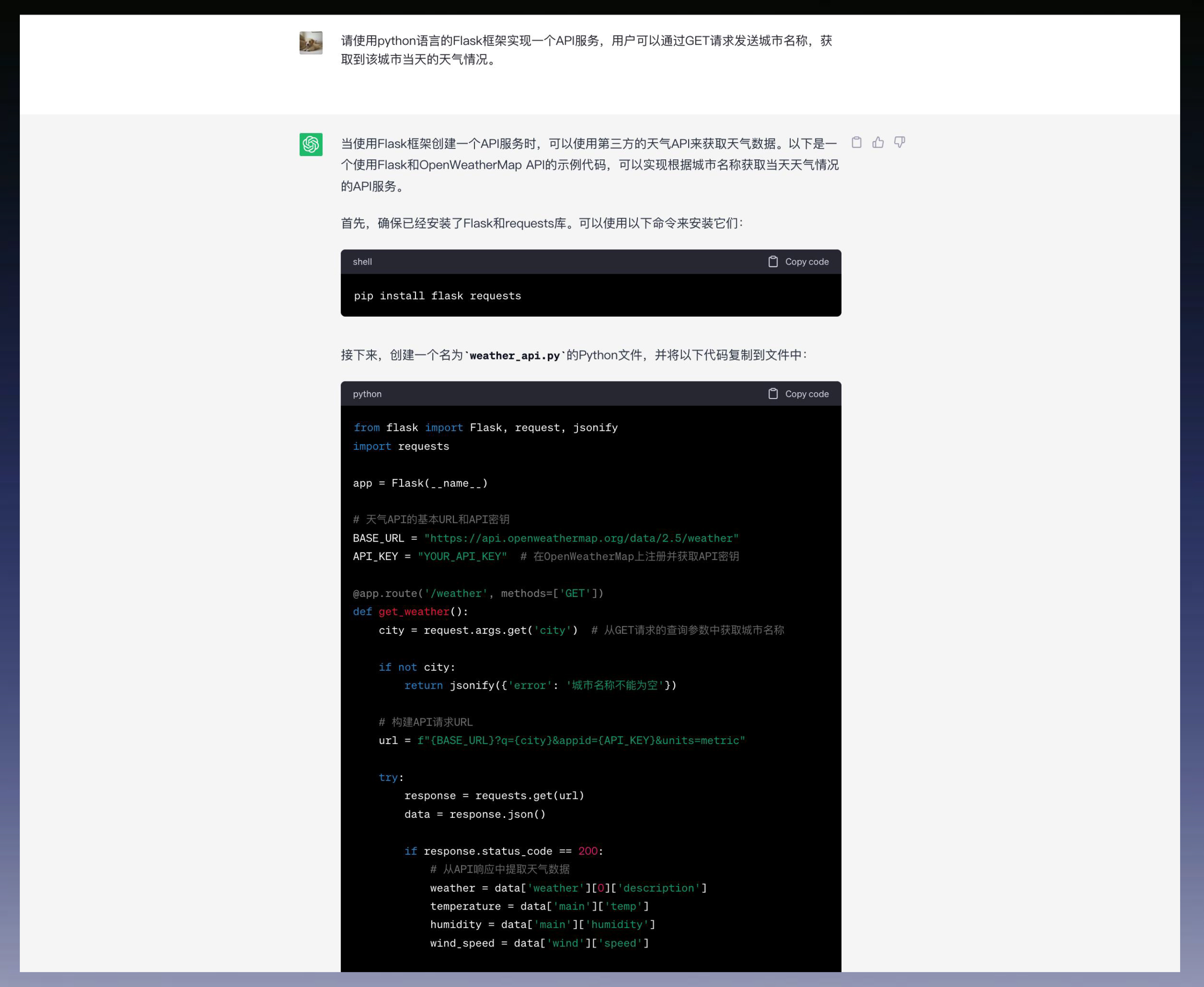The height and width of the screenshot is (987, 1204).
Task: Click the copy response clipboard icon
Action: click(856, 142)
